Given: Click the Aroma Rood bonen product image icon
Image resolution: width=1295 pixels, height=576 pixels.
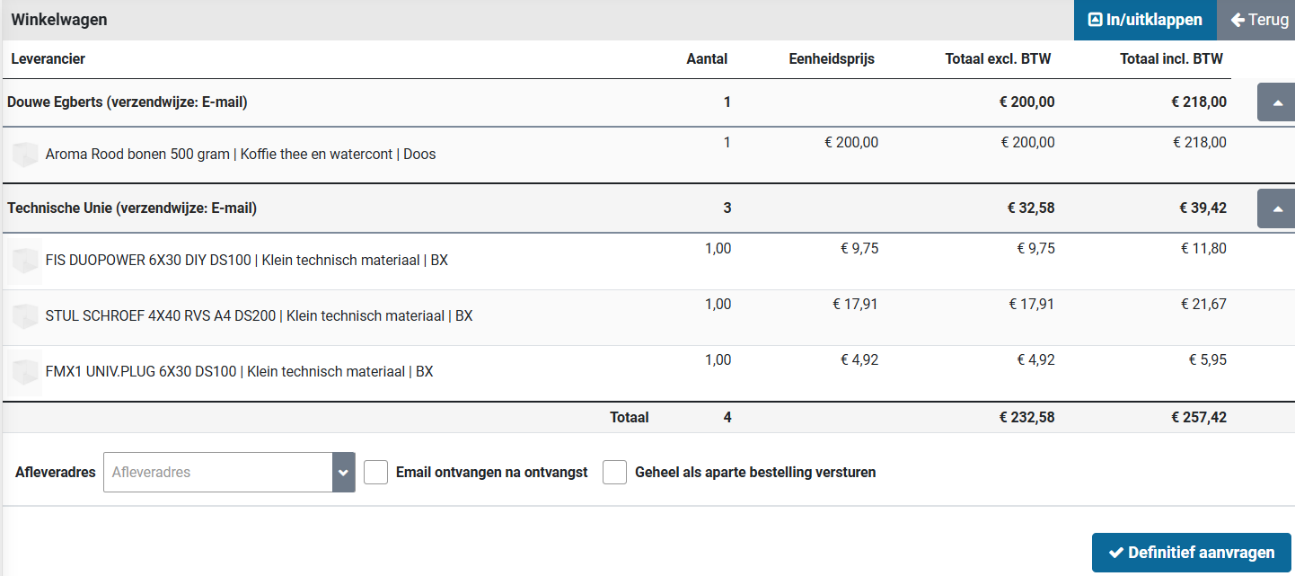Looking at the screenshot, I should tap(25, 155).
